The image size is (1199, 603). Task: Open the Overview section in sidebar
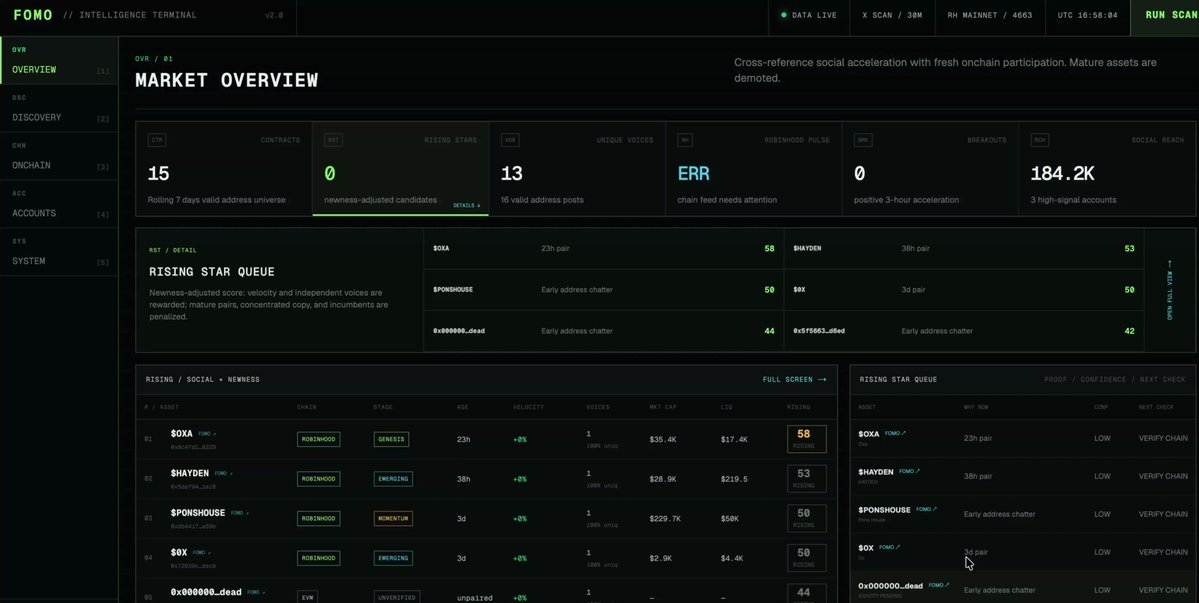pyautogui.click(x=59, y=61)
